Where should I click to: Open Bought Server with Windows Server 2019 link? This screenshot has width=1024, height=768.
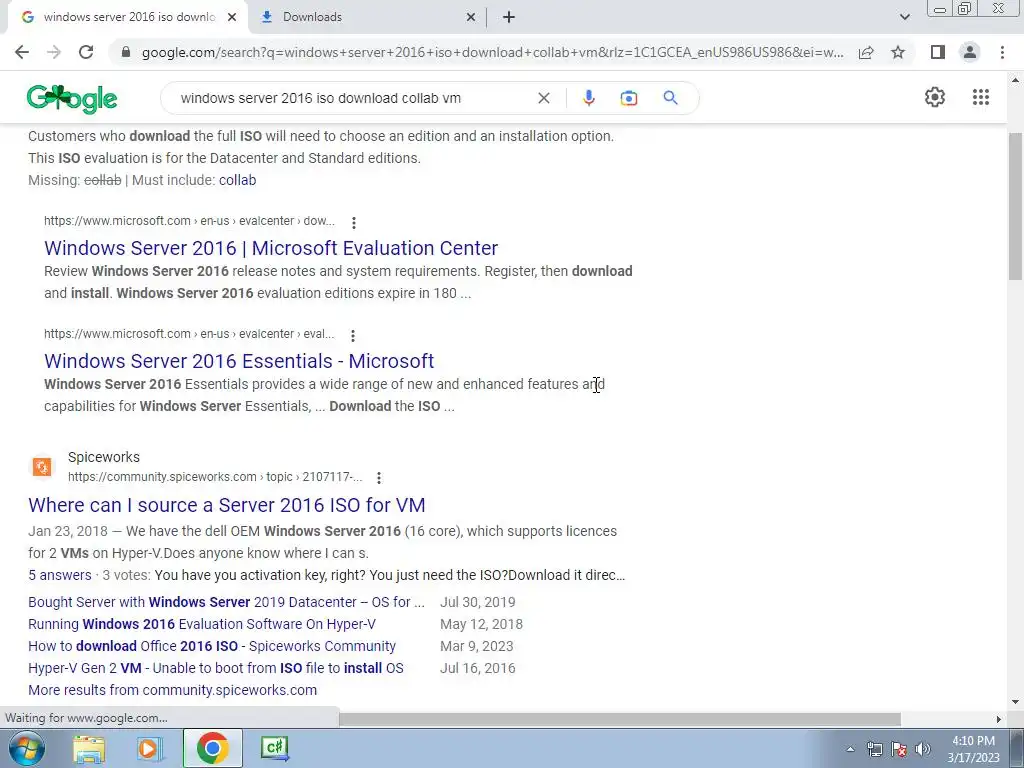point(226,602)
